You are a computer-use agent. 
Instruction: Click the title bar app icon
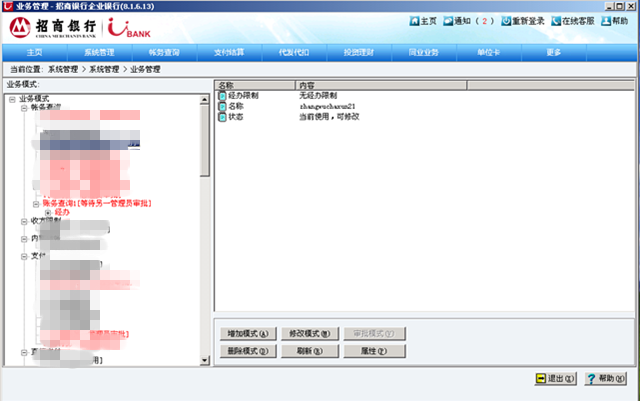(x=7, y=6)
